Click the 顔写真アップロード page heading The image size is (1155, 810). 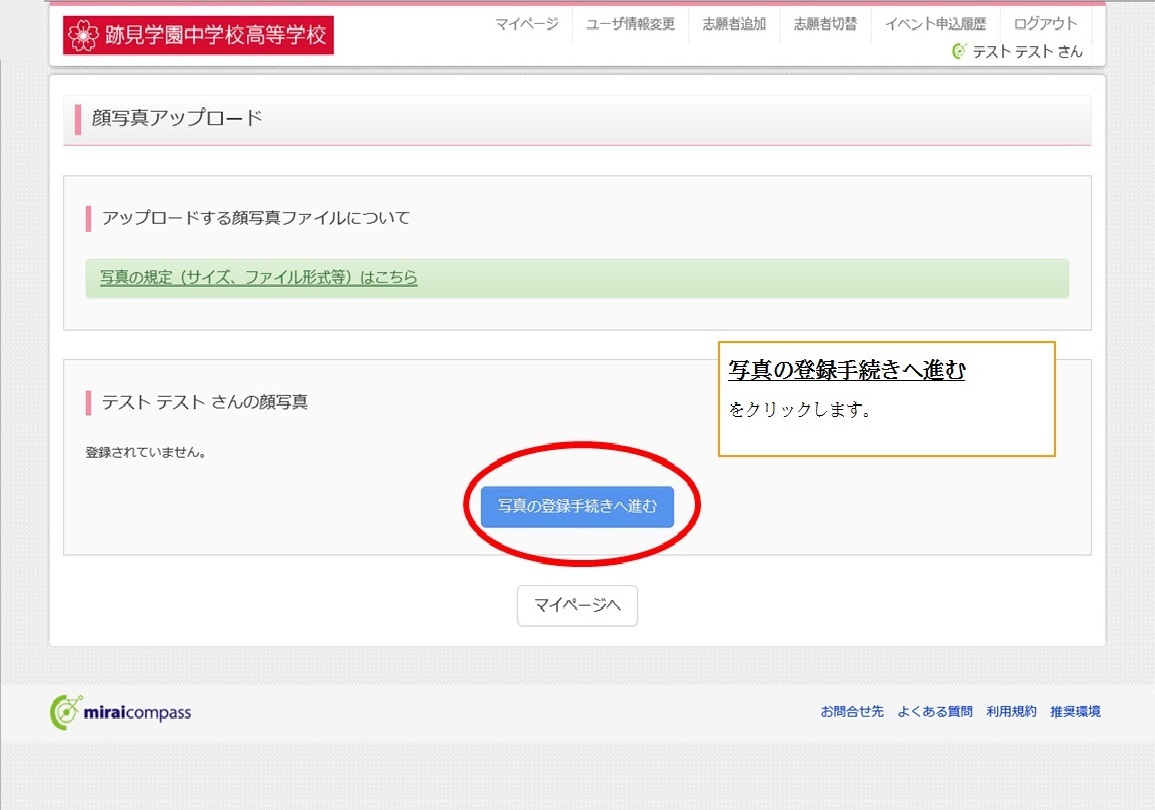(177, 118)
